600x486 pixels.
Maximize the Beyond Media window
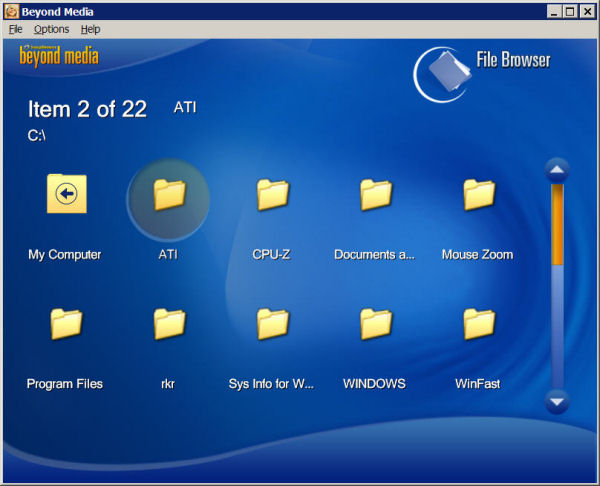[x=570, y=11]
